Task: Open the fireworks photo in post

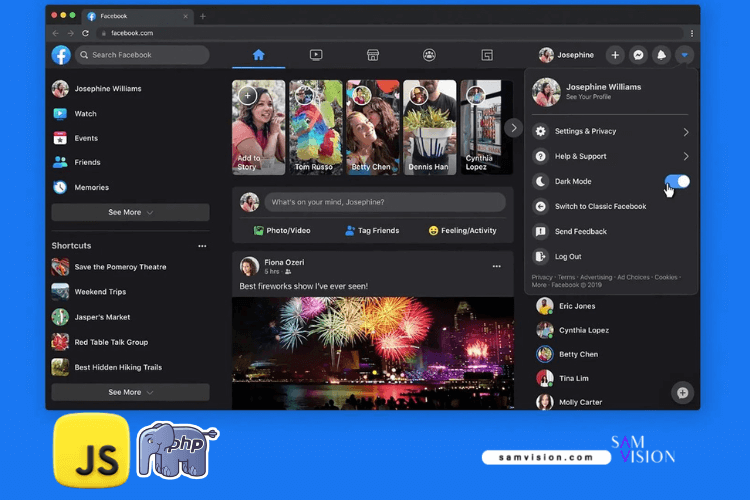Action: click(373, 353)
